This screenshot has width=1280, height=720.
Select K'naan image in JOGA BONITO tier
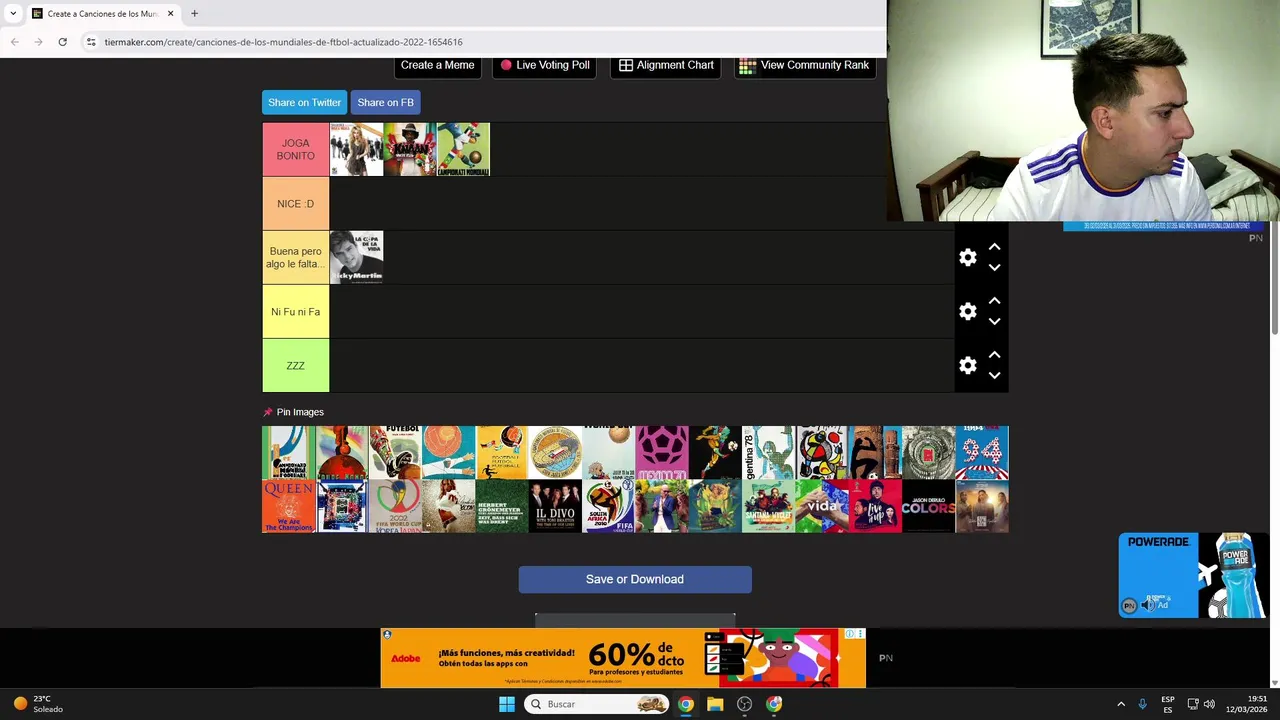[x=409, y=150]
